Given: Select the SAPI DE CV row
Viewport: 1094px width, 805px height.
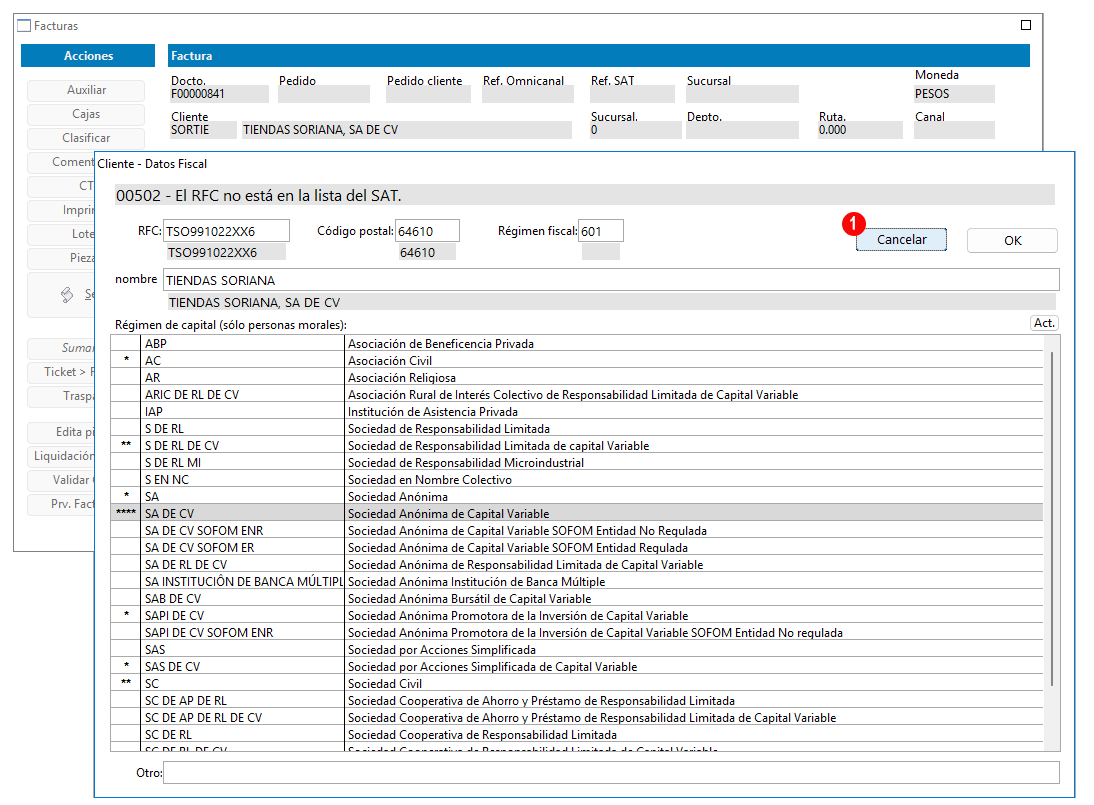Looking at the screenshot, I should coord(577,616).
